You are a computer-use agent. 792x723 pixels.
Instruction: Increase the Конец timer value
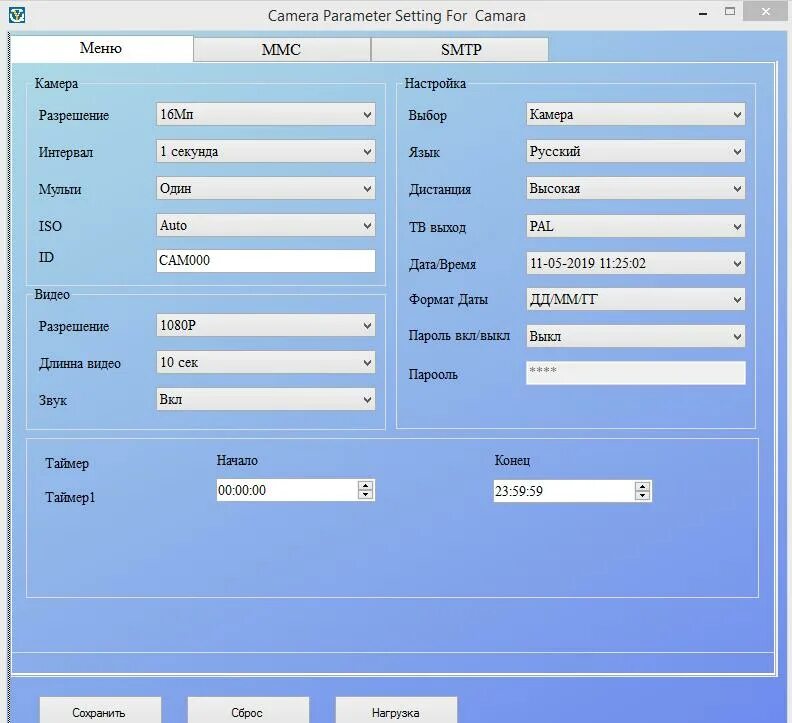pyautogui.click(x=642, y=487)
